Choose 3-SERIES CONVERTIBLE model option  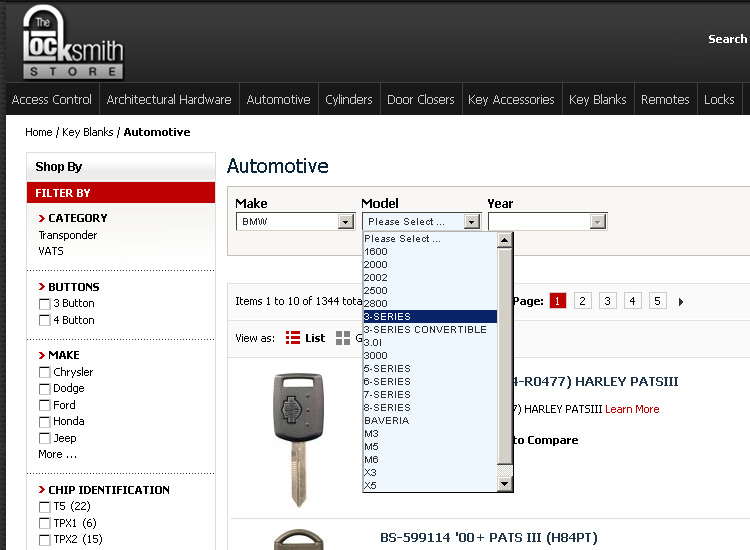(430, 330)
